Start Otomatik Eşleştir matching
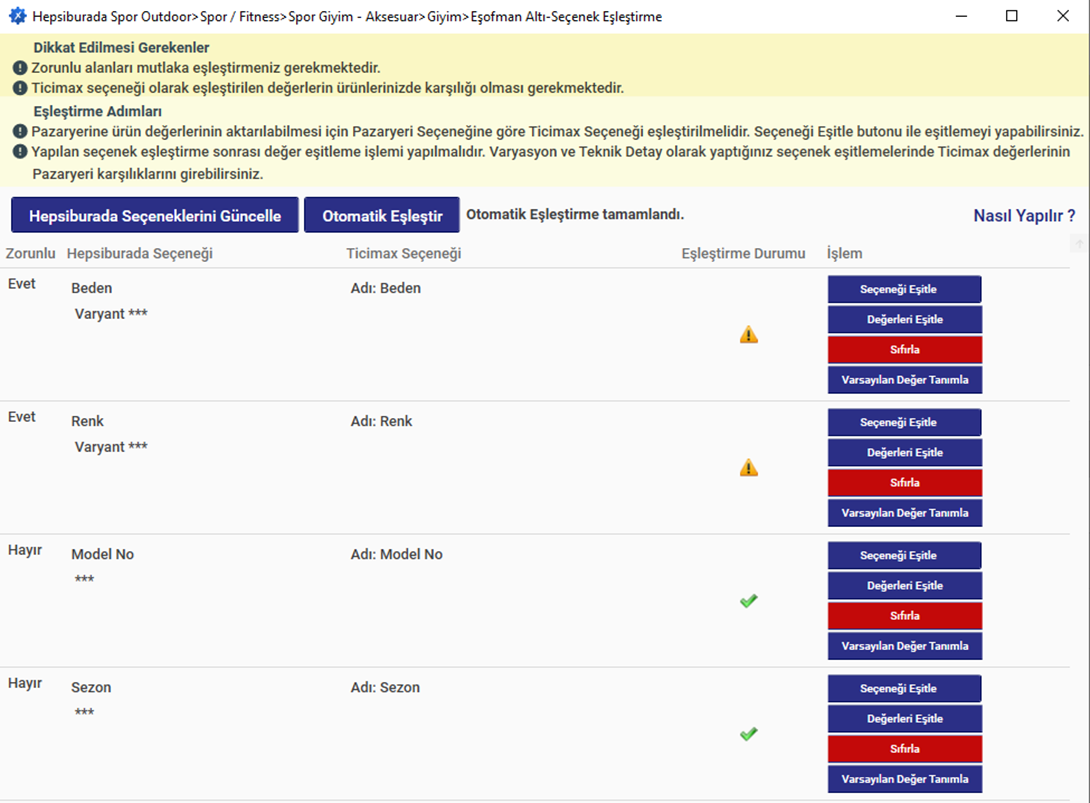Viewport: 1090px width, 803px height. pyautogui.click(x=382, y=216)
